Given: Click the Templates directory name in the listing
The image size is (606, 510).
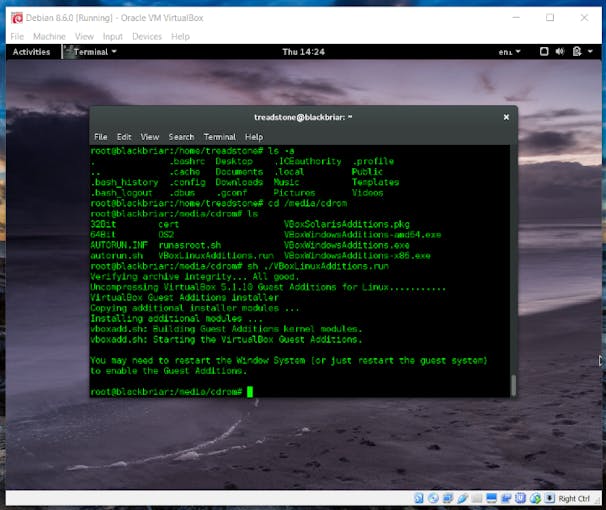Looking at the screenshot, I should pos(375,182).
